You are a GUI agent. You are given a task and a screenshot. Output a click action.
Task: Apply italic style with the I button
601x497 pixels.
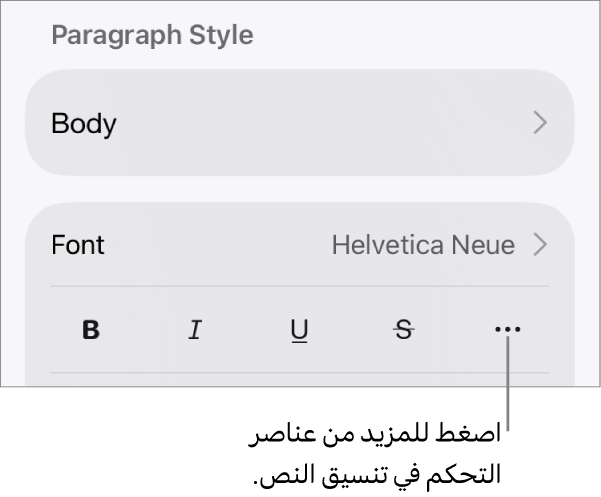point(195,330)
